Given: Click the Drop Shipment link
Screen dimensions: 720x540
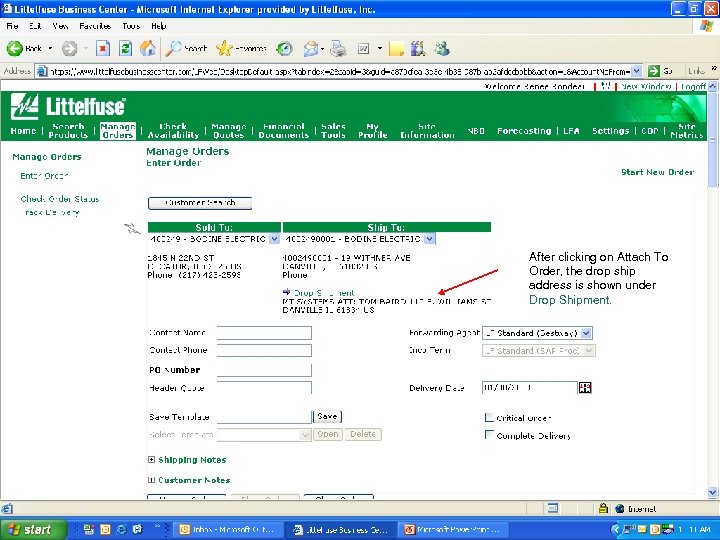Looking at the screenshot, I should coord(324,292).
